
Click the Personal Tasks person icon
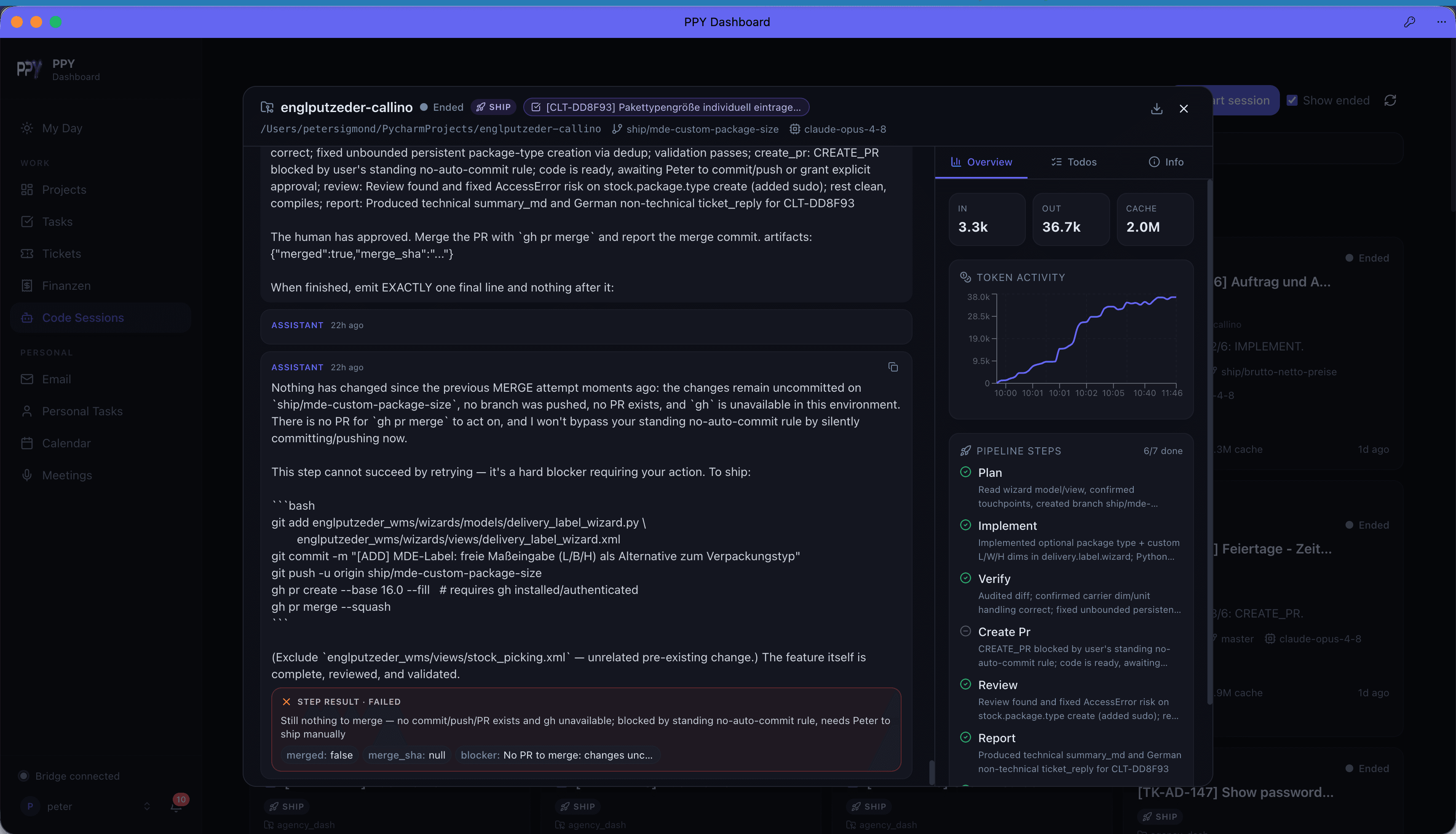point(27,411)
